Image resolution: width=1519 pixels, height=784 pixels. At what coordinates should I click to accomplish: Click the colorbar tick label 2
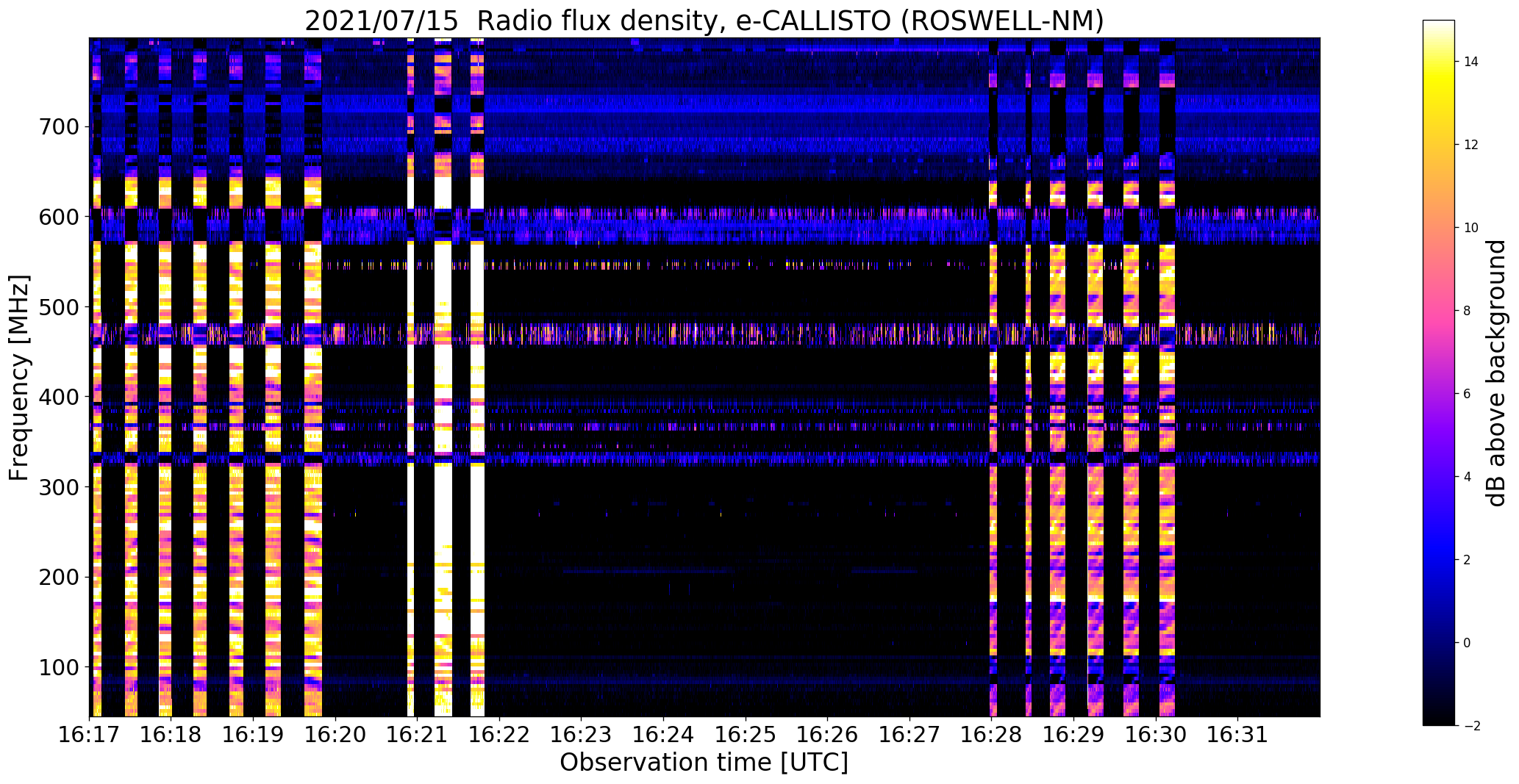click(x=1468, y=560)
